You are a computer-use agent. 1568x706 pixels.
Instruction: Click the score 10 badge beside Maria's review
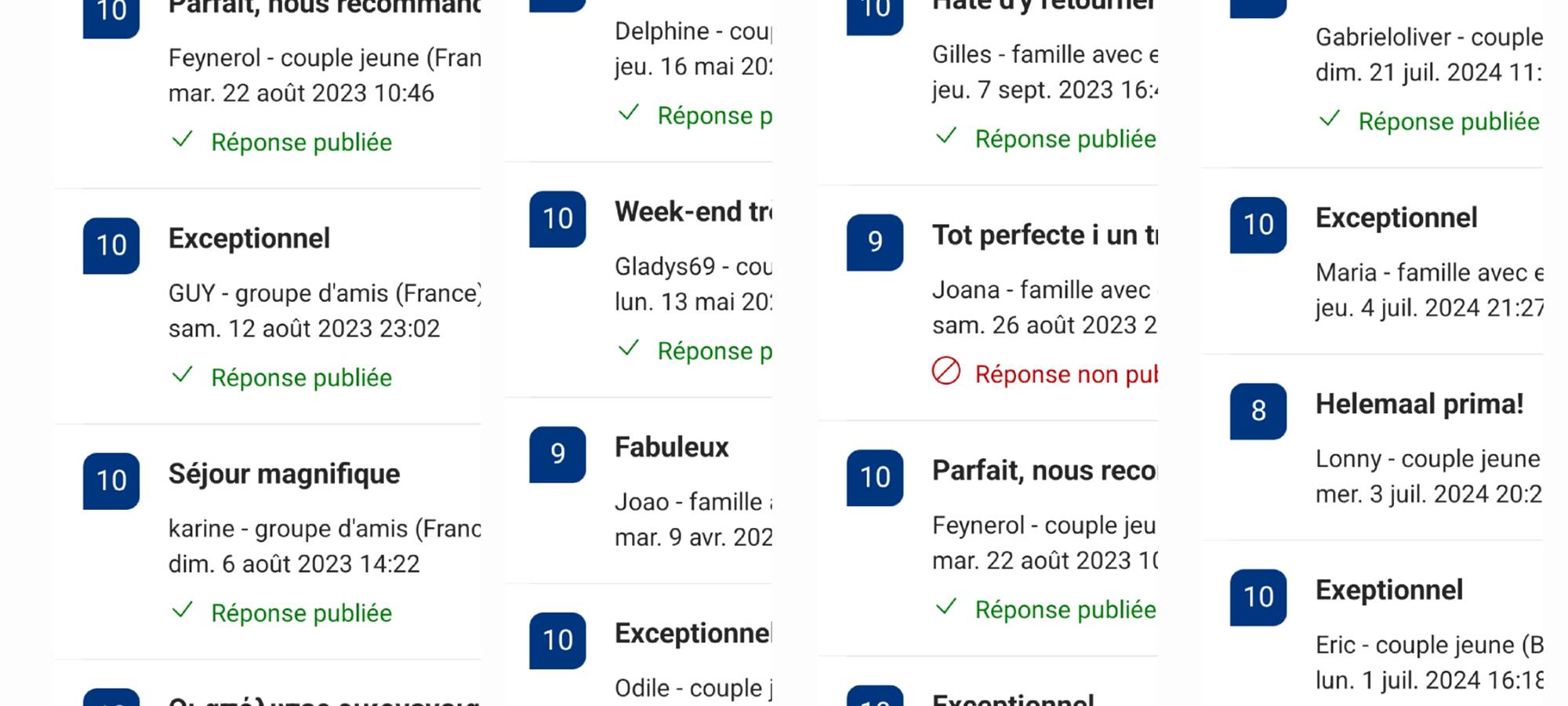(1258, 225)
